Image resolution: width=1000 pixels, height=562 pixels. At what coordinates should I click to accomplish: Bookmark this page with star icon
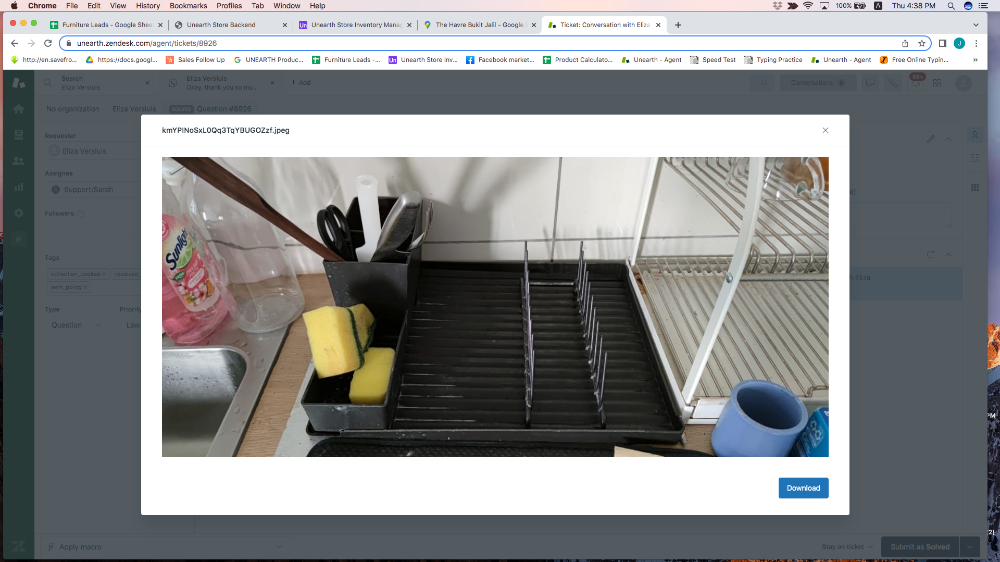(922, 43)
